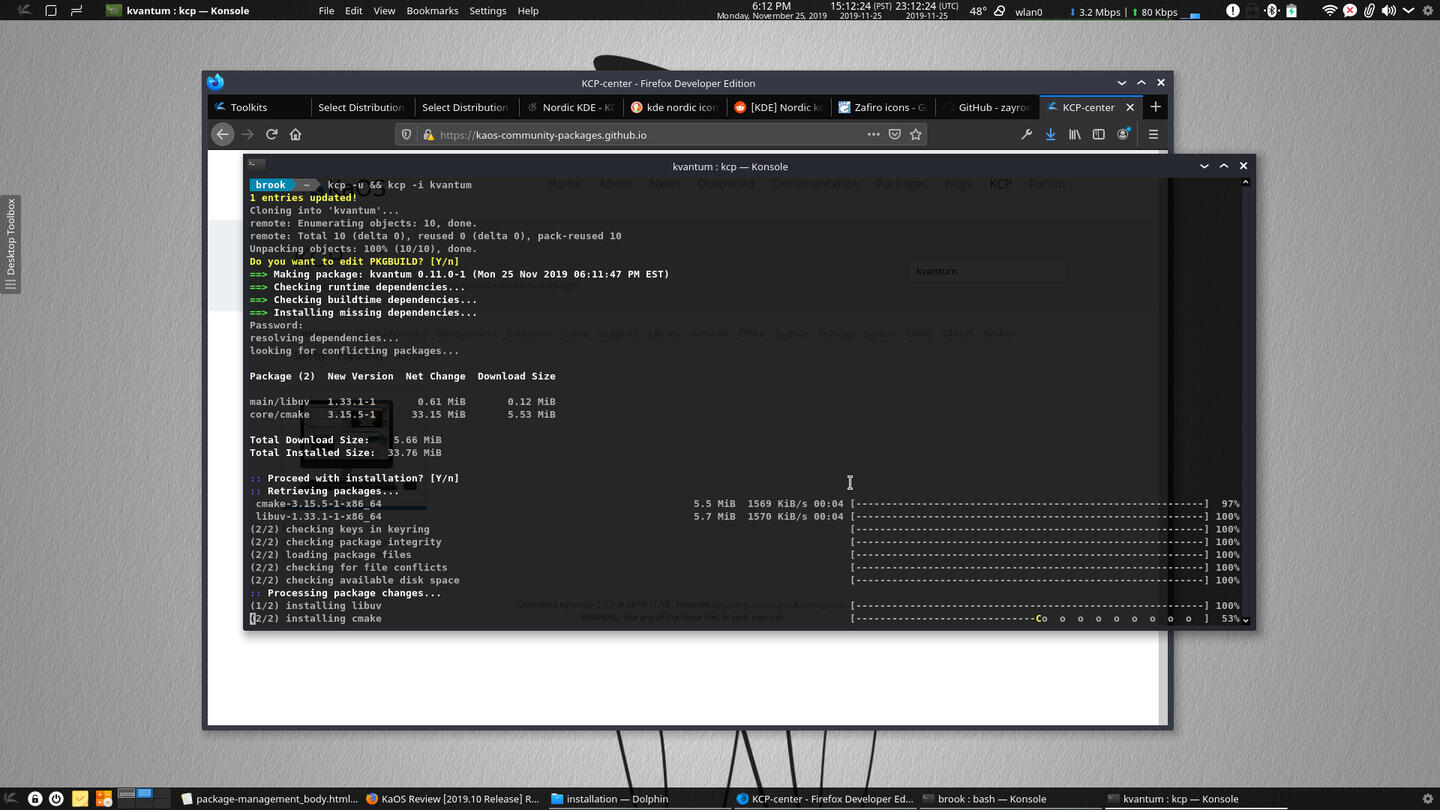Open Desktop Toolbox on left edge
Image resolution: width=1440 pixels, height=810 pixels.
tap(11, 244)
